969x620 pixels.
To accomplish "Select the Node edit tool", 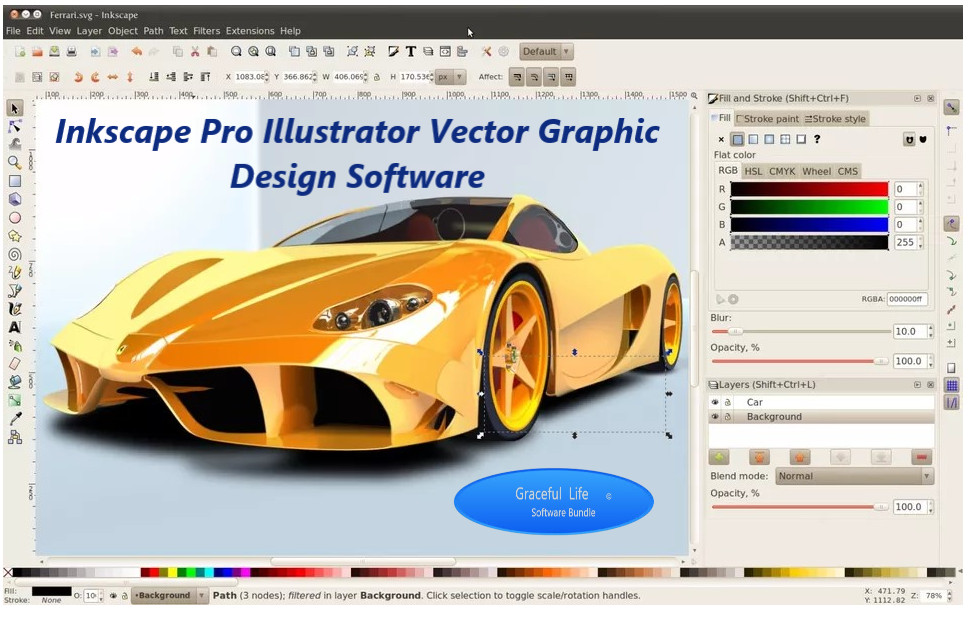I will pyautogui.click(x=15, y=126).
